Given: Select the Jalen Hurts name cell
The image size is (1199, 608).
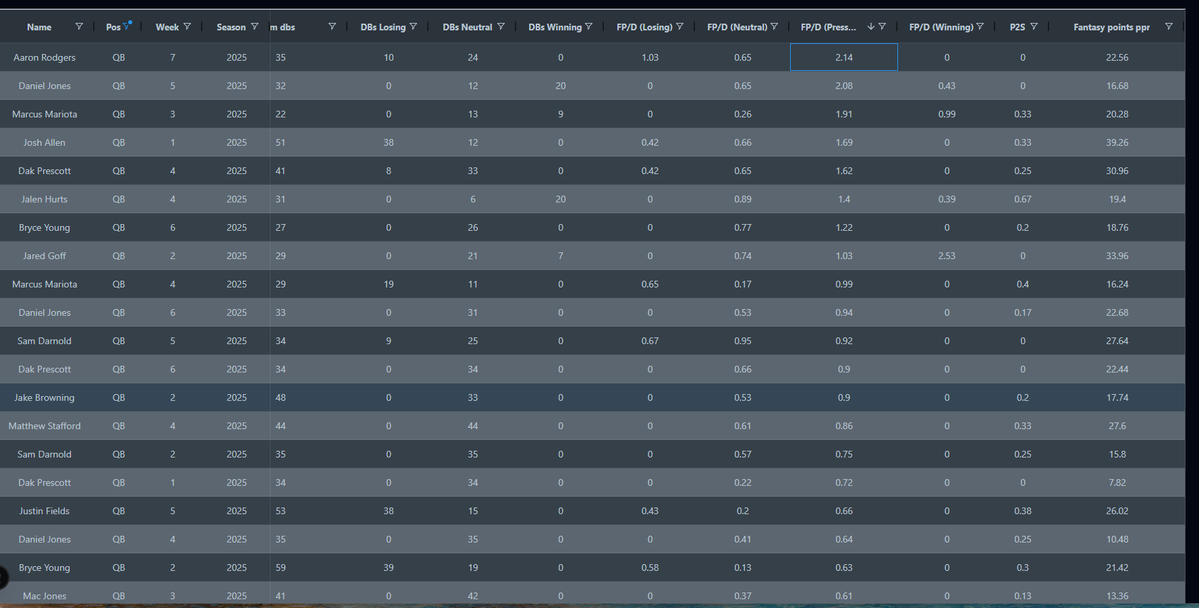Looking at the screenshot, I should pos(44,199).
